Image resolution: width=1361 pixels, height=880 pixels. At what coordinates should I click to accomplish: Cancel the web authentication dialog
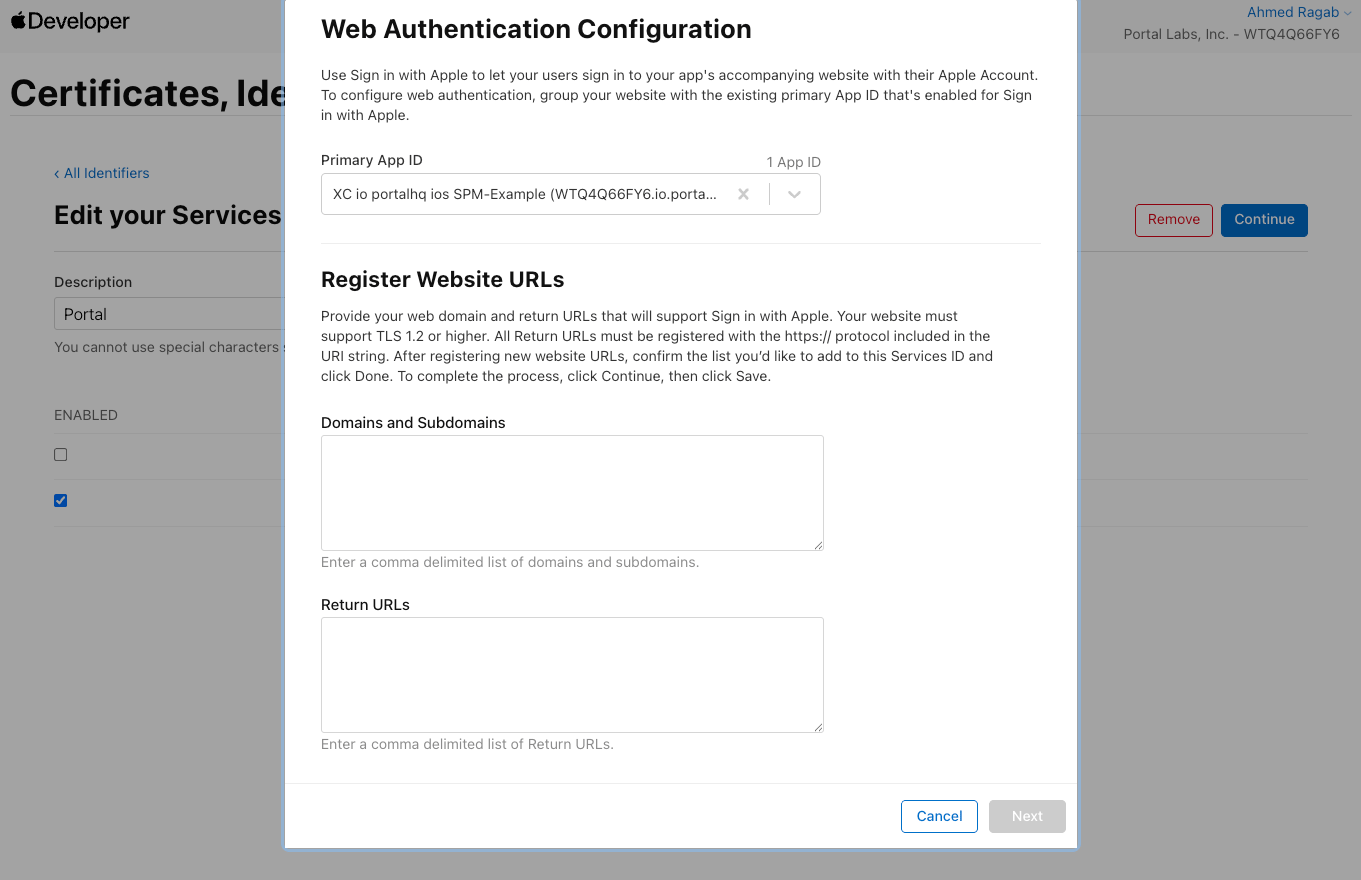click(x=939, y=816)
